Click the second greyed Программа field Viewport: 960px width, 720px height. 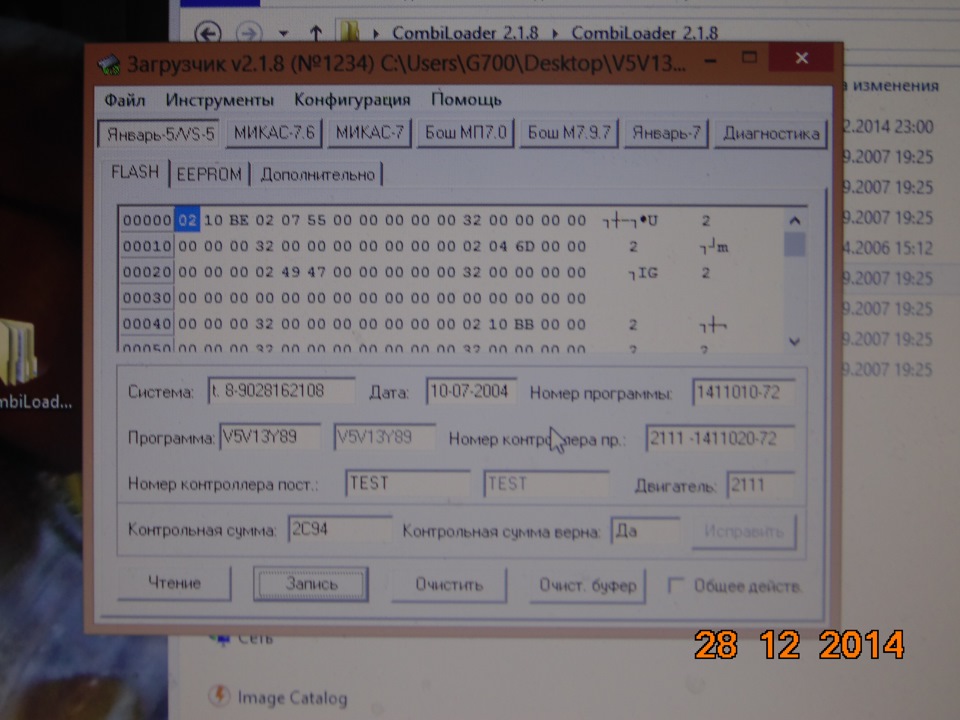coord(384,437)
